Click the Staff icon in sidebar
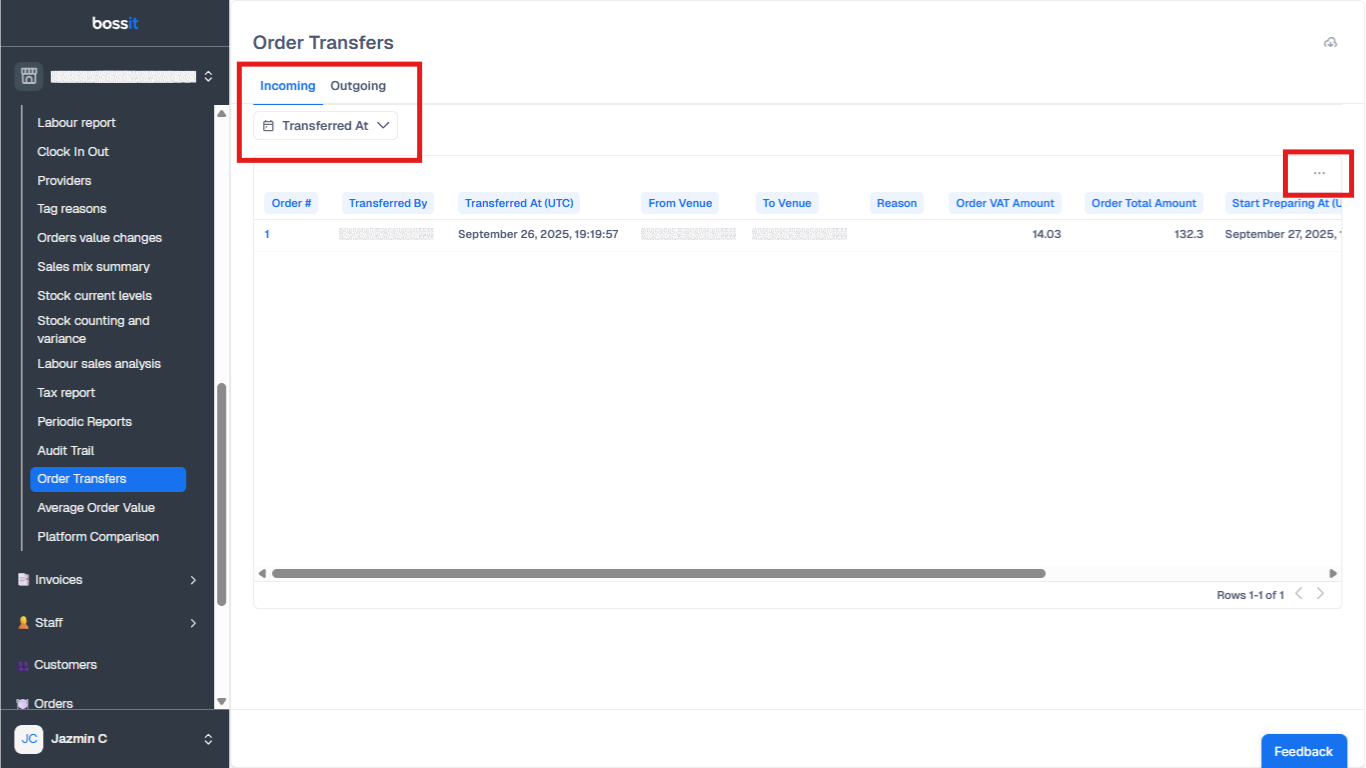1366x768 pixels. click(x=23, y=623)
